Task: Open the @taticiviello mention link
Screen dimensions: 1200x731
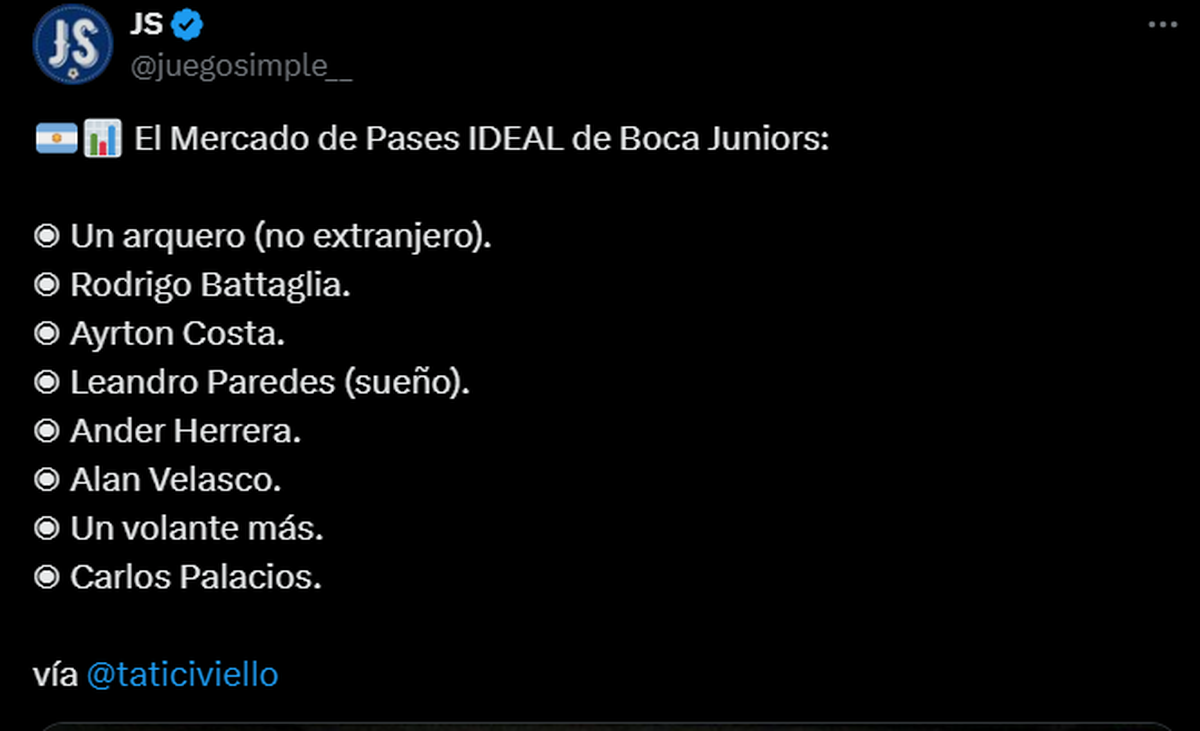Action: 182,675
